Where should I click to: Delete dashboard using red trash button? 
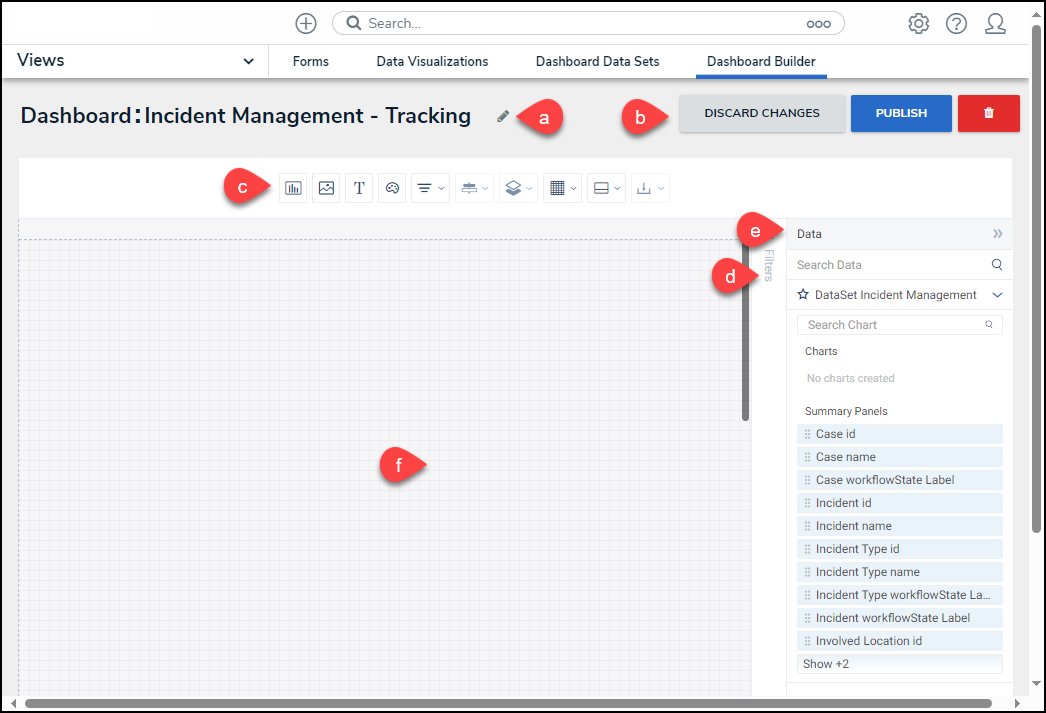click(x=988, y=114)
